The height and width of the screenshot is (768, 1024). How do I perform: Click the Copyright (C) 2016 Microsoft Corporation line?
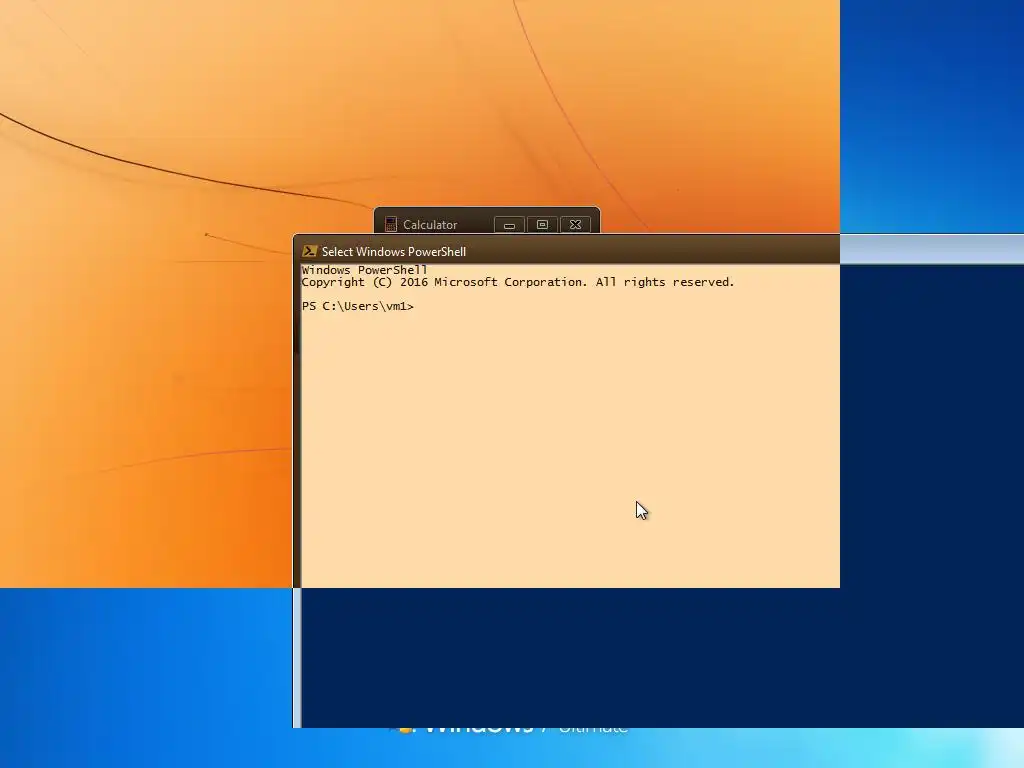[x=518, y=282]
